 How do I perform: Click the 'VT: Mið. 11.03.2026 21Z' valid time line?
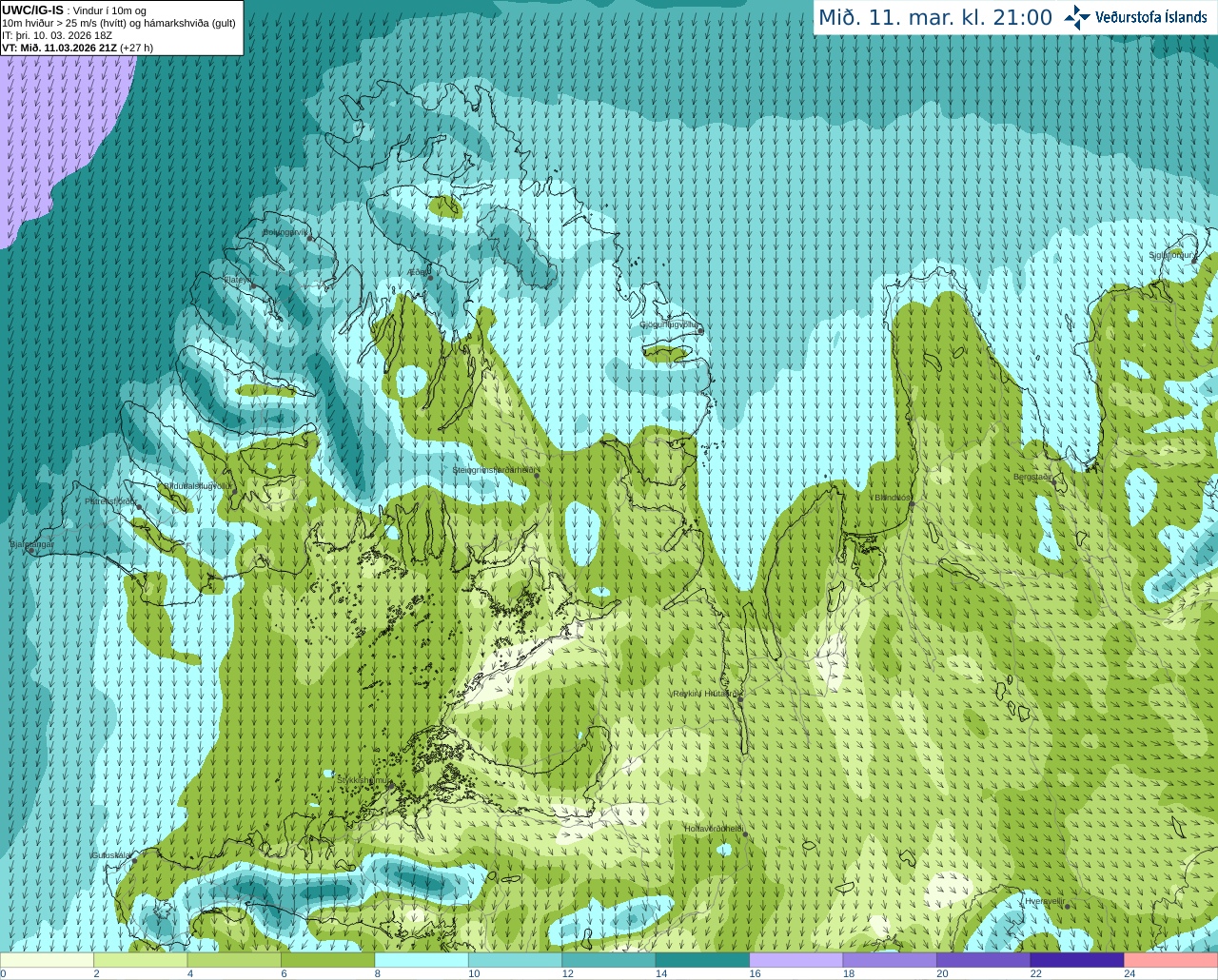click(x=77, y=48)
